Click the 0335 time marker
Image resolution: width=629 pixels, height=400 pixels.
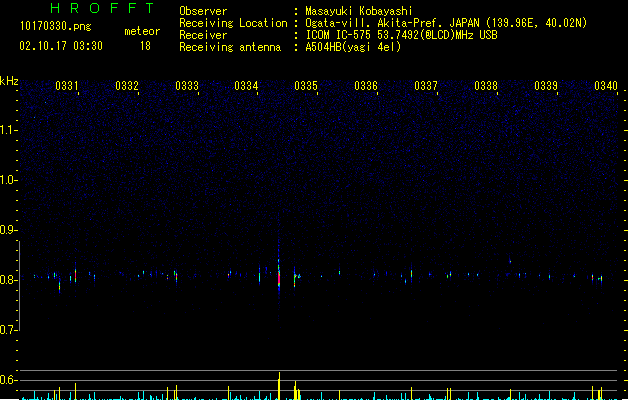tap(306, 86)
